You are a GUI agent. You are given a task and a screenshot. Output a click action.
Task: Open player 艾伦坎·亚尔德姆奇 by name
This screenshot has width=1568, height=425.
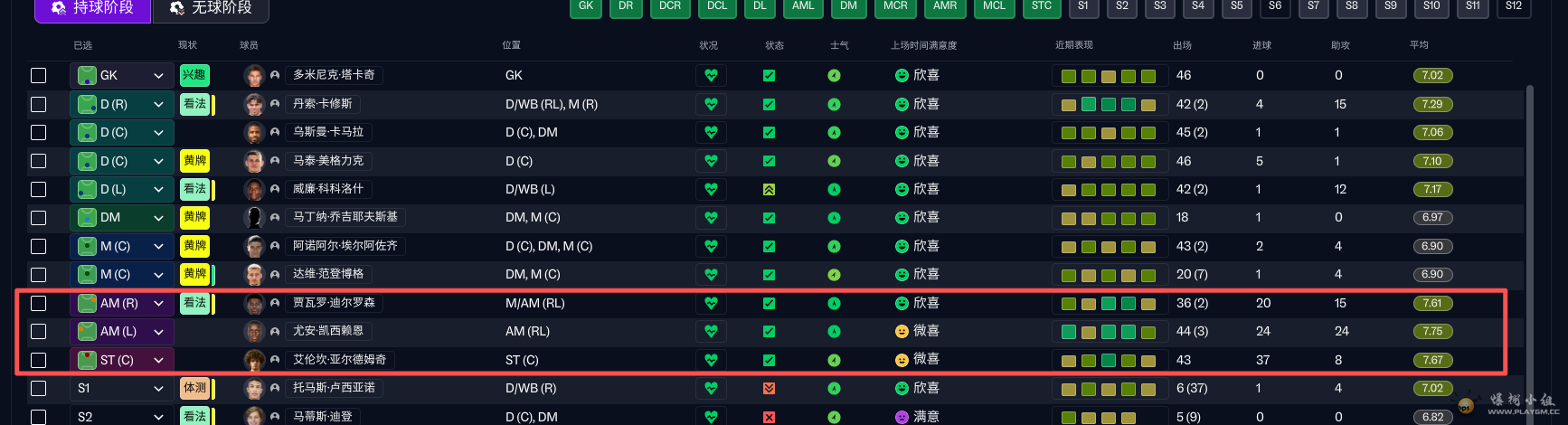tap(339, 360)
